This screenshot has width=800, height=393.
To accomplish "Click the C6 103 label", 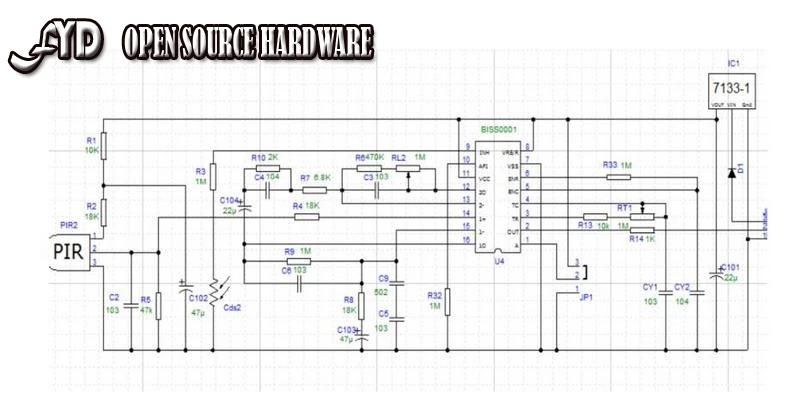I will [294, 271].
